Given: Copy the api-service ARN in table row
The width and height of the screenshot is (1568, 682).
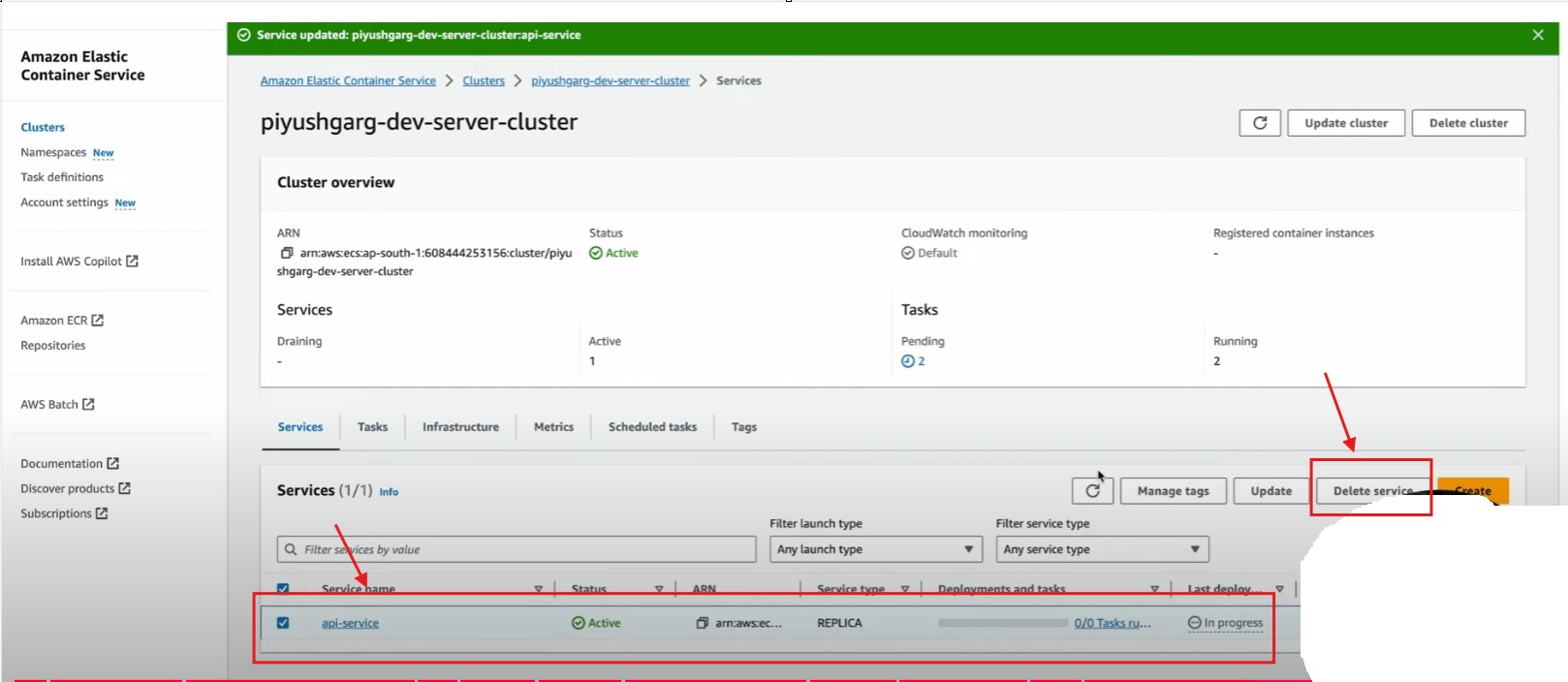Looking at the screenshot, I should (703, 623).
